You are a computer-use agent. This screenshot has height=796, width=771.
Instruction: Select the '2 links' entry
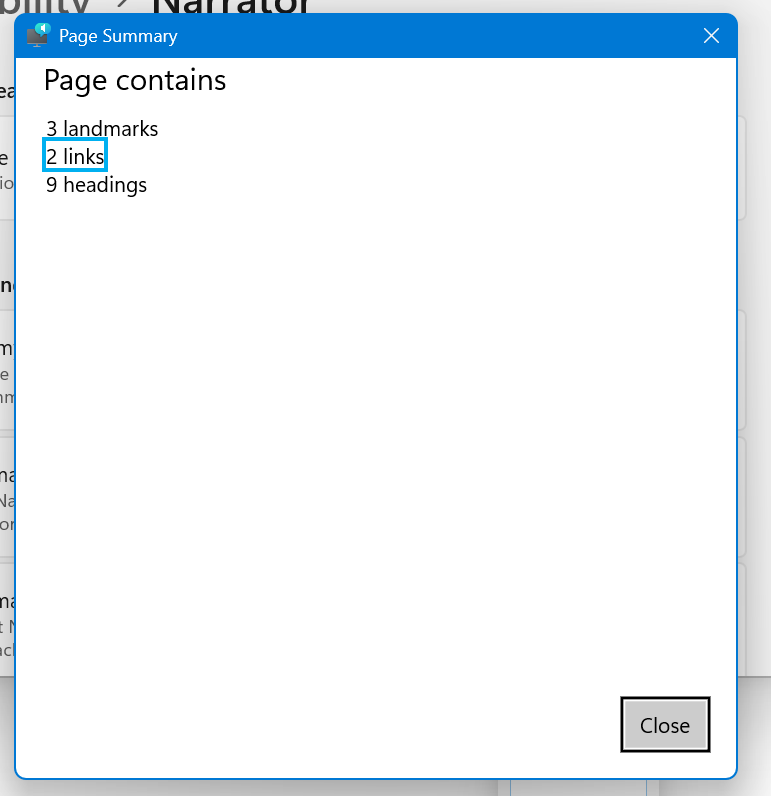coord(75,156)
